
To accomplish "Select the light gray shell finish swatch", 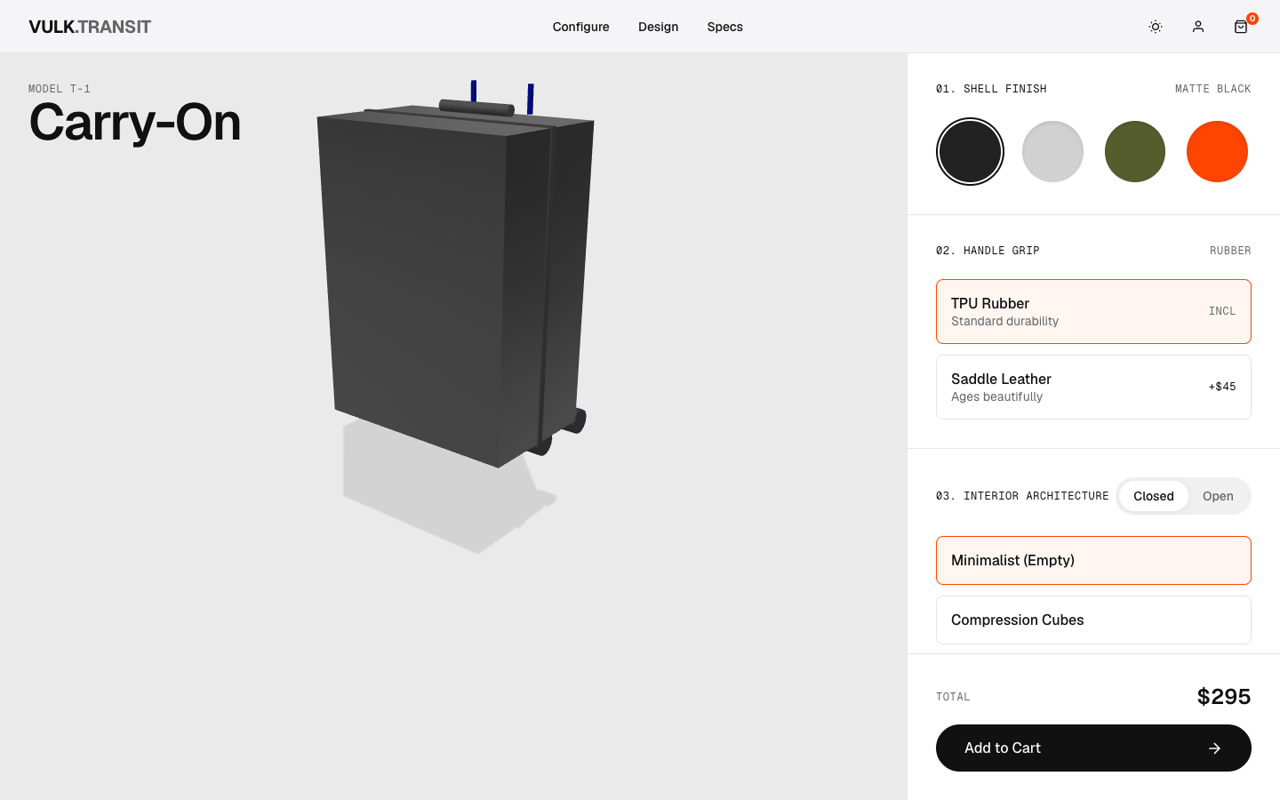I will (1053, 152).
